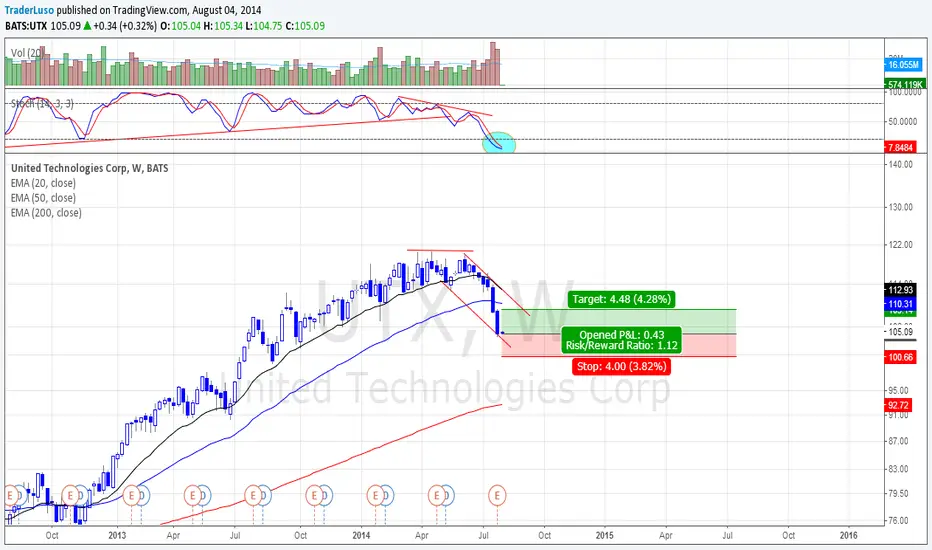Select the EMA (50, close) legend entry
The width and height of the screenshot is (932, 550).
click(x=43, y=198)
